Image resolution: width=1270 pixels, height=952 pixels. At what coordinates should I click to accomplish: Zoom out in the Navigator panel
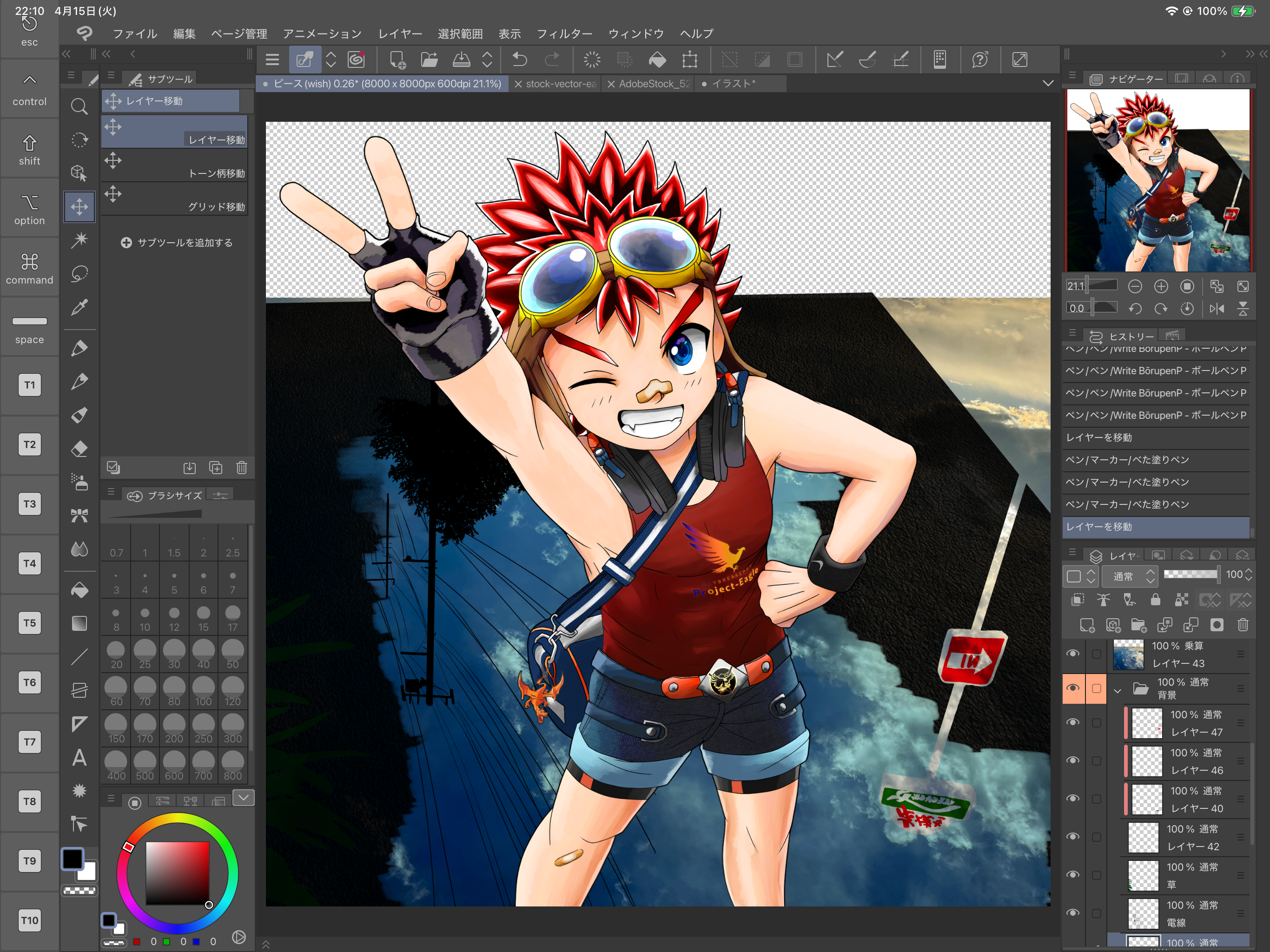coord(1135,286)
